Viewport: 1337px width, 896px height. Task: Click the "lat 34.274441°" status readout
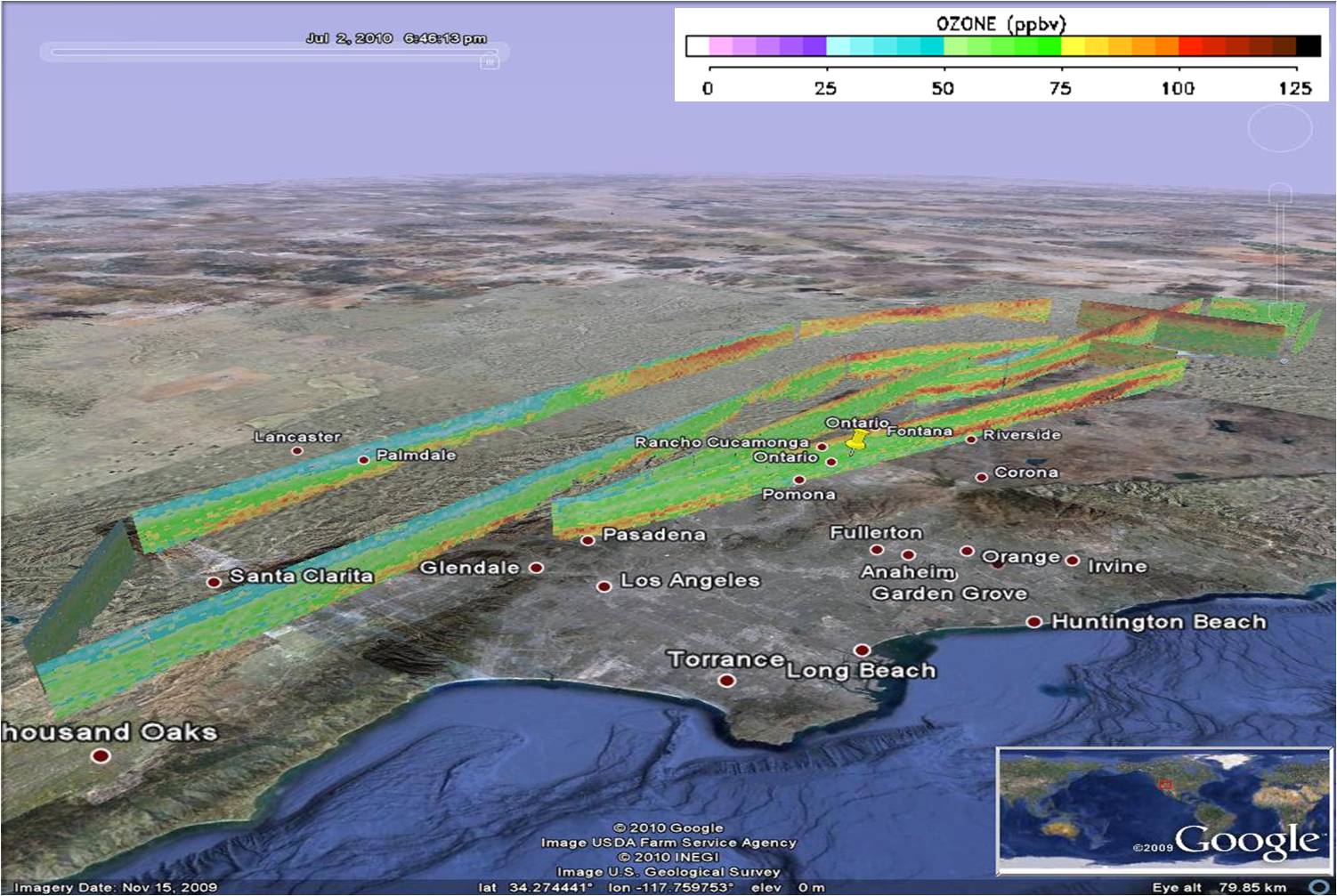click(x=536, y=887)
